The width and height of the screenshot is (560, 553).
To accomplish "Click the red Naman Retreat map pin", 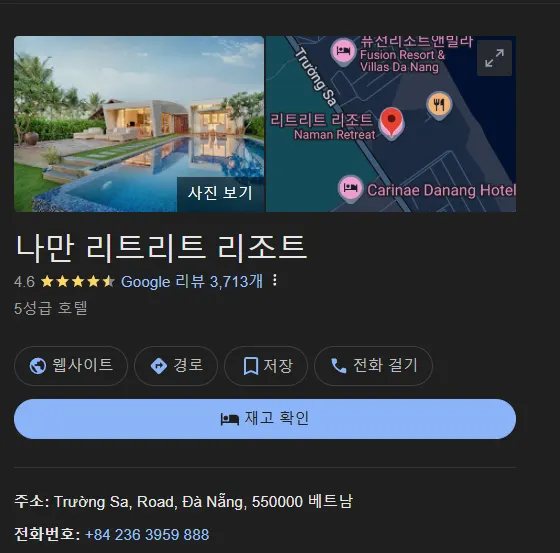I will [x=391, y=123].
